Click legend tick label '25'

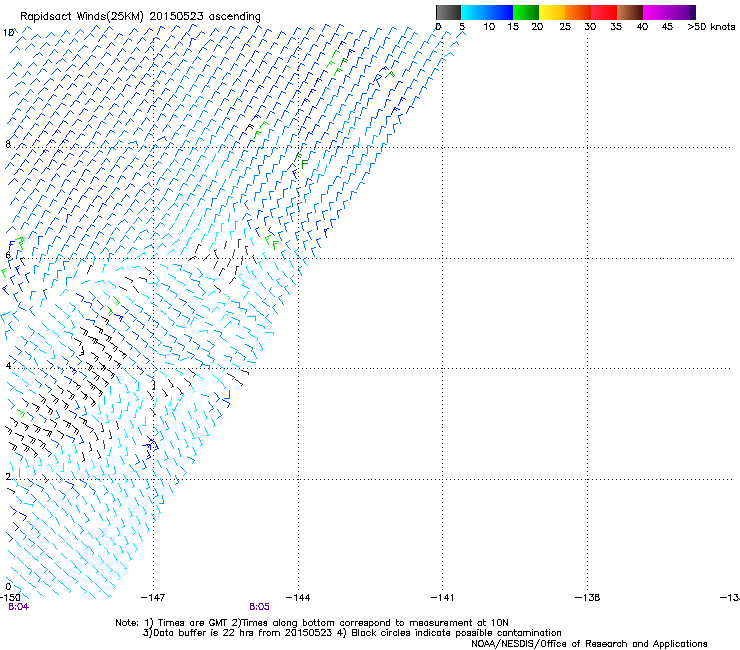point(565,27)
